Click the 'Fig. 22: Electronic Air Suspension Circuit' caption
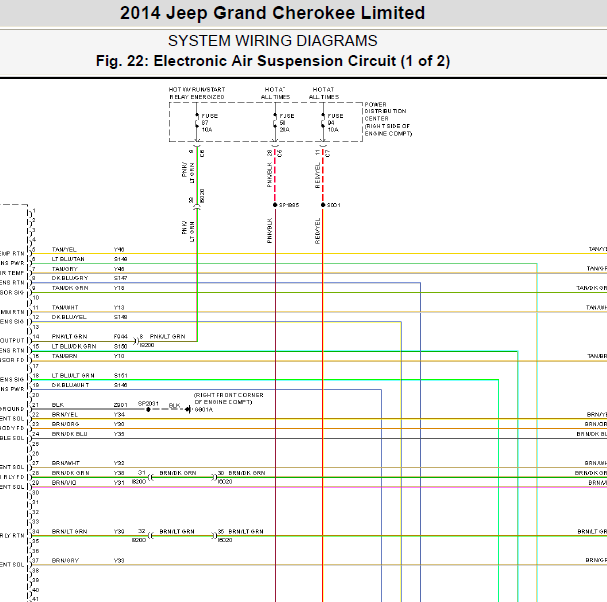The width and height of the screenshot is (607, 602). point(273,61)
